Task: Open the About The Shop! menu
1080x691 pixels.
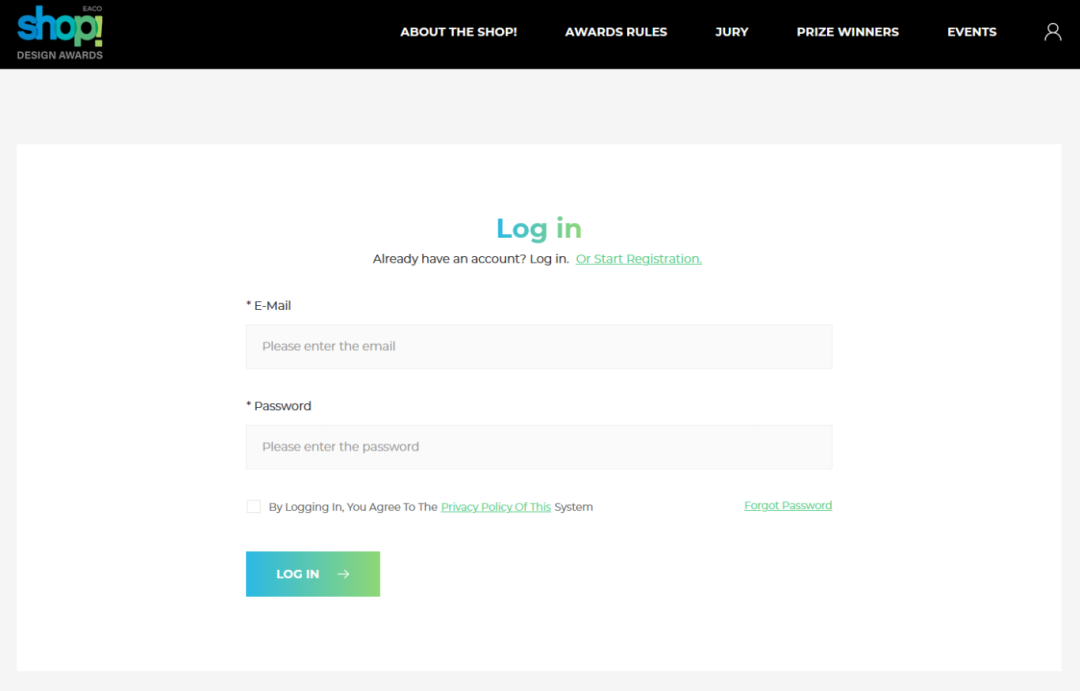Action: (458, 32)
